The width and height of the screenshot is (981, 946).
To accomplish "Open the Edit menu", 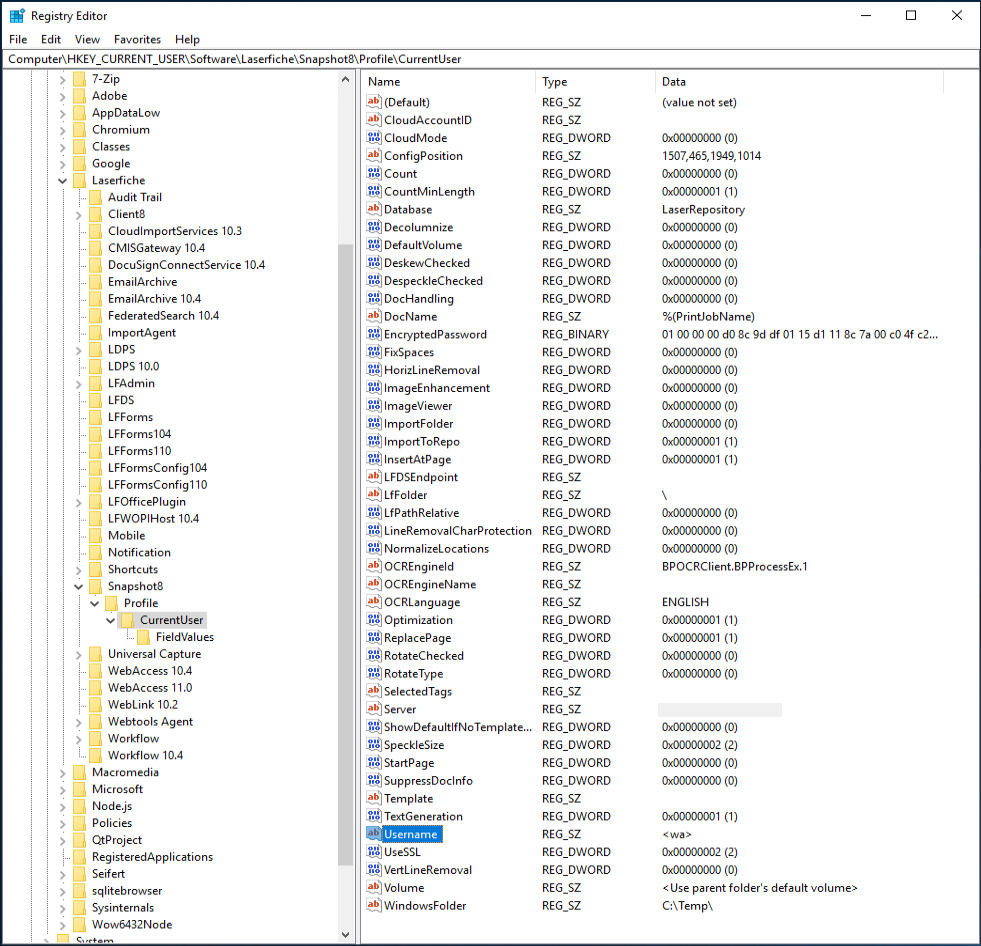I will tap(51, 39).
